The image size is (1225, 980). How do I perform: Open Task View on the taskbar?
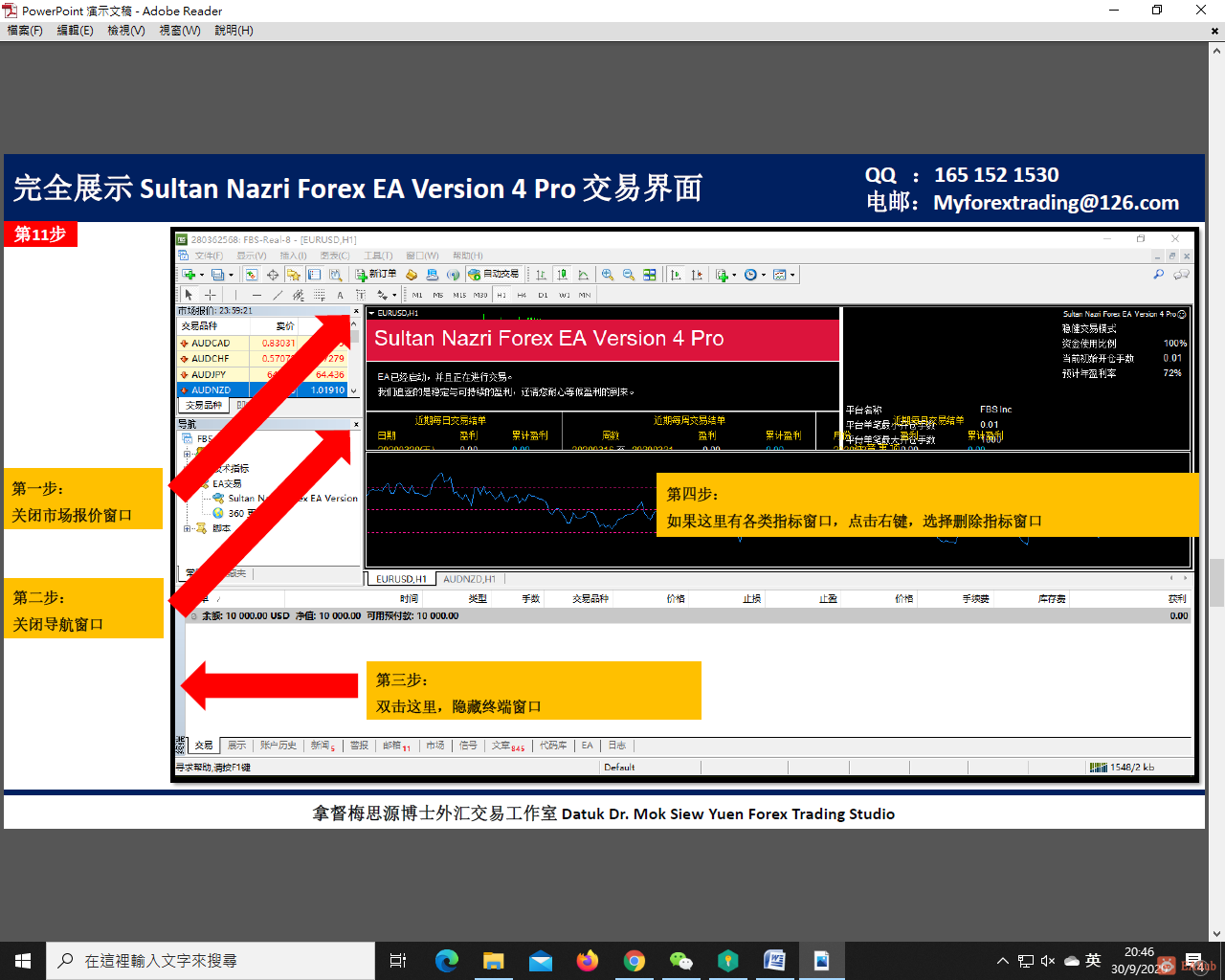(x=398, y=961)
